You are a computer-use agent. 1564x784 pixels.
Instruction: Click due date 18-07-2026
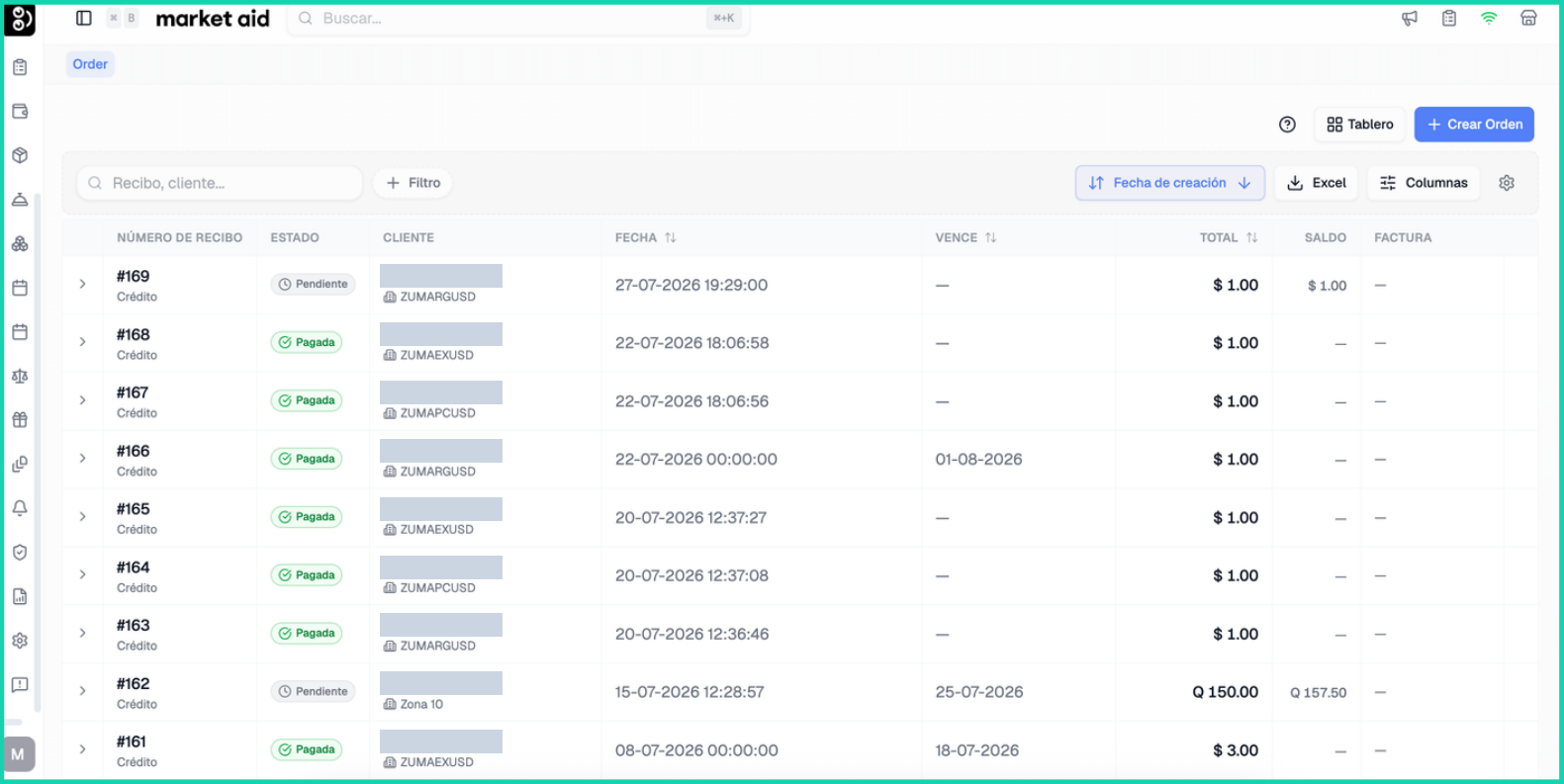(976, 750)
